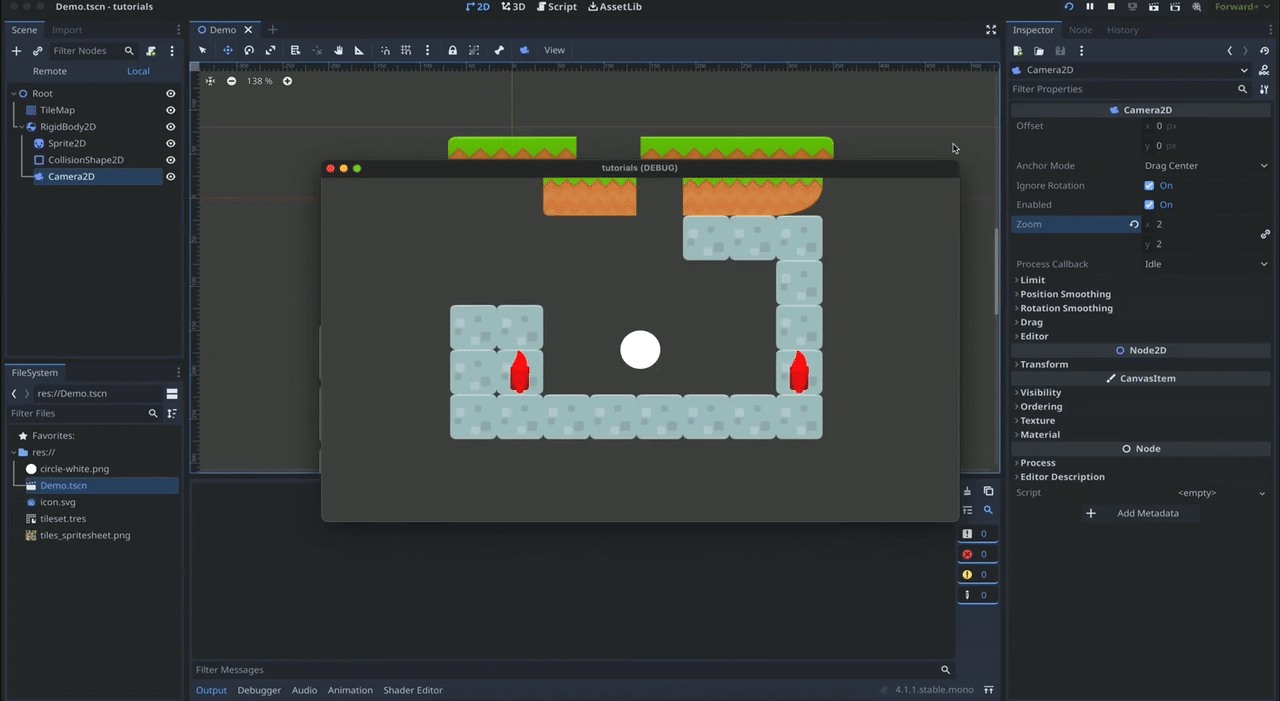
Task: Open Process Callback dropdown
Action: click(1207, 264)
